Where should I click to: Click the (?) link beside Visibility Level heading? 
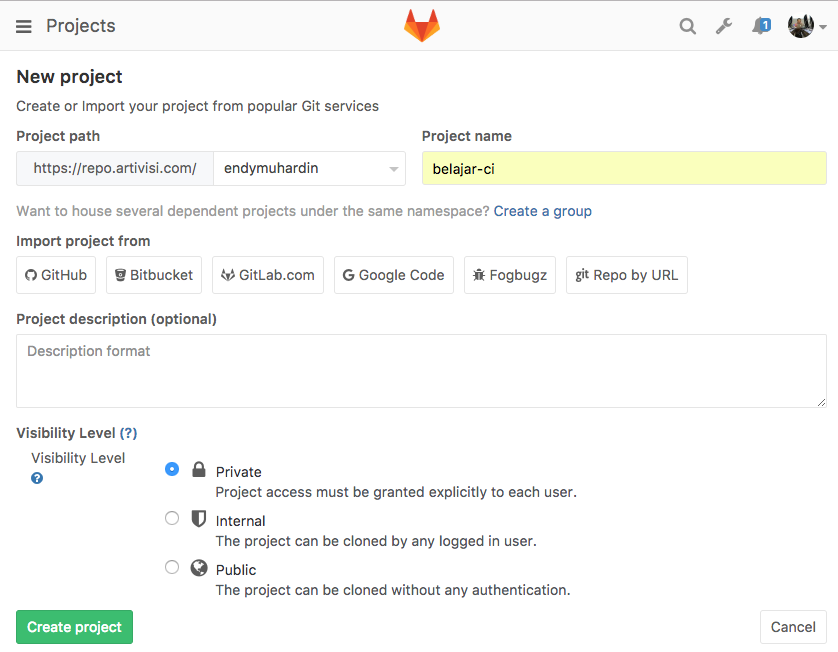128,433
